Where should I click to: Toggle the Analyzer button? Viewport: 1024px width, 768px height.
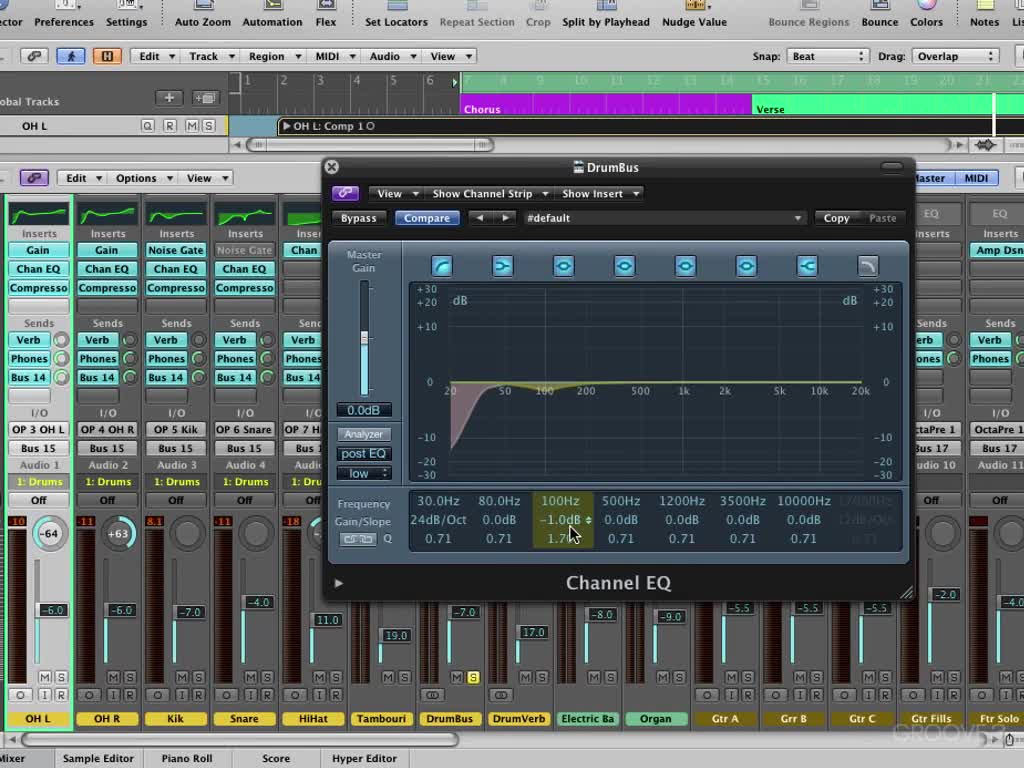[x=363, y=434]
